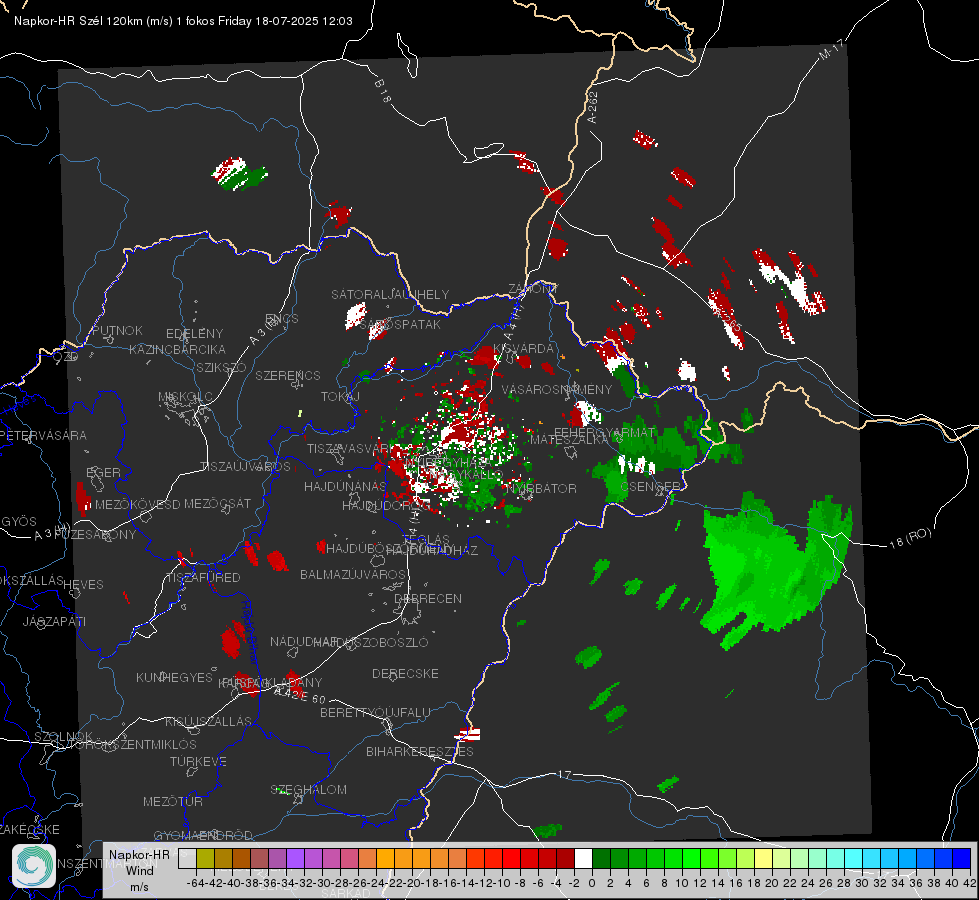Select the PUTNOK town label
The height and width of the screenshot is (900, 979).
click(118, 330)
